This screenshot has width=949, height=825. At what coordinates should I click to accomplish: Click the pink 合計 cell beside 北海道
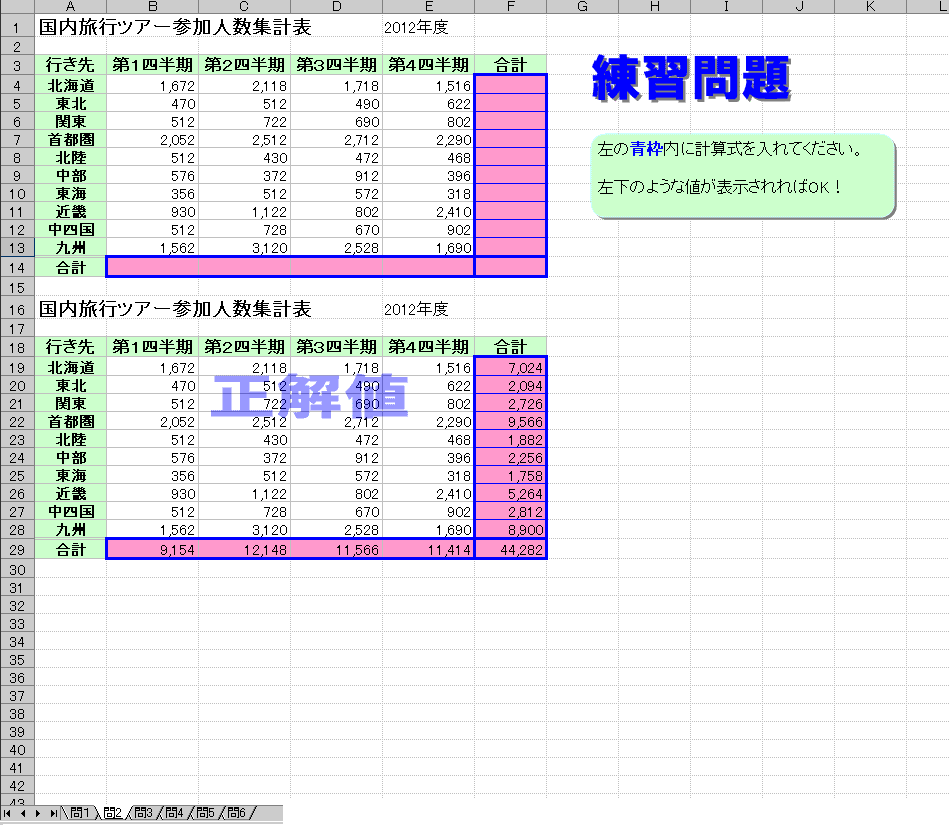click(510, 85)
